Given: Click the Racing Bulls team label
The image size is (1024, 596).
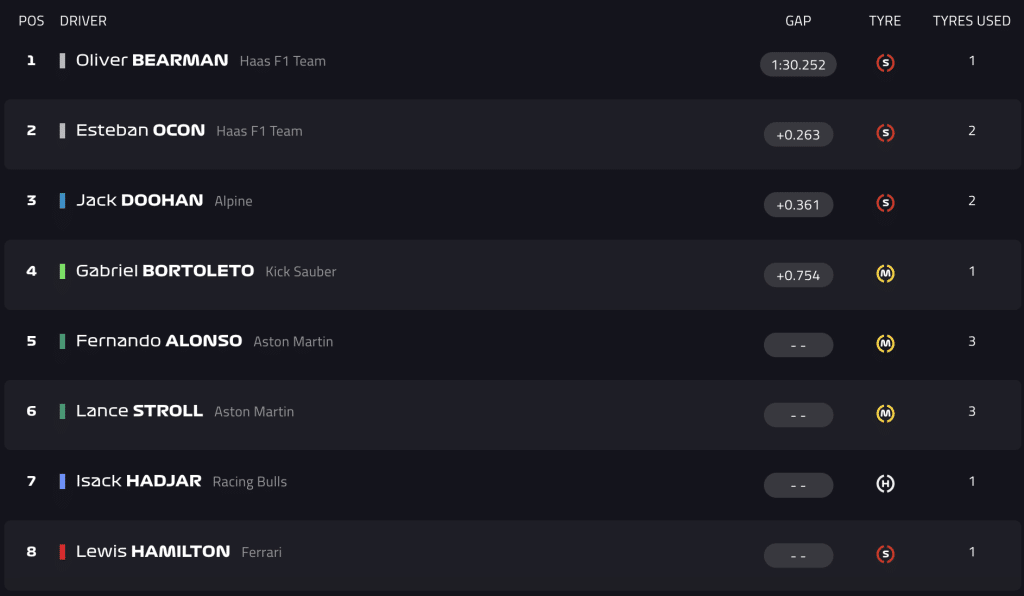Looking at the screenshot, I should 249,482.
